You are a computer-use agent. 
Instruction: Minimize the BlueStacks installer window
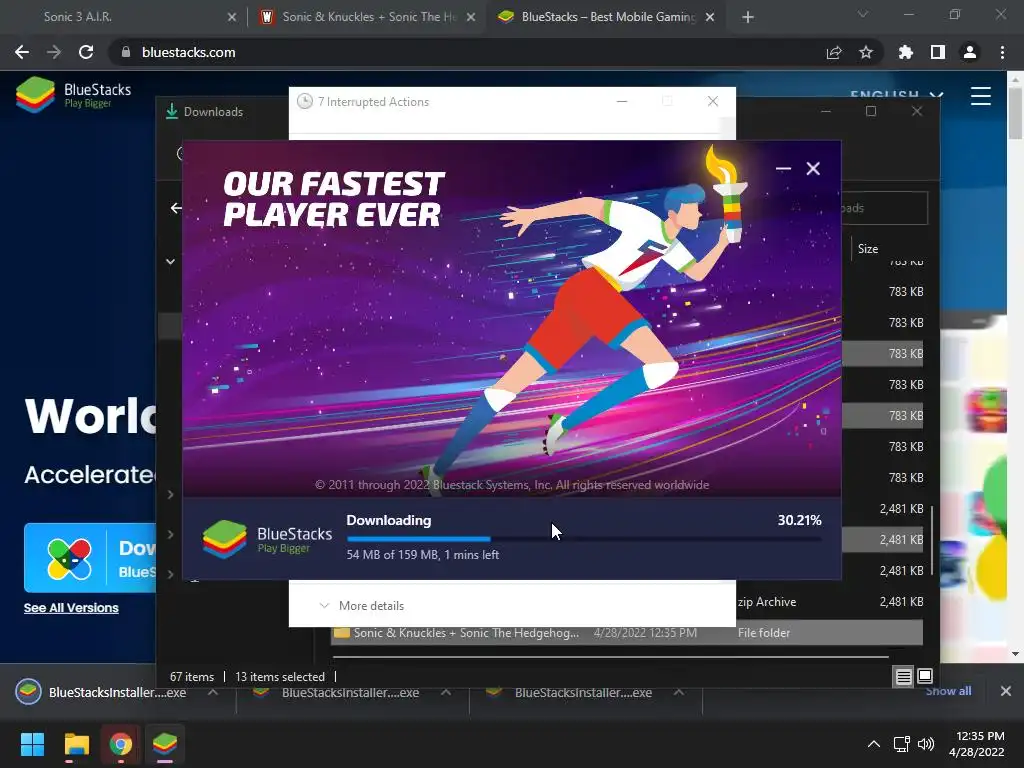point(783,168)
